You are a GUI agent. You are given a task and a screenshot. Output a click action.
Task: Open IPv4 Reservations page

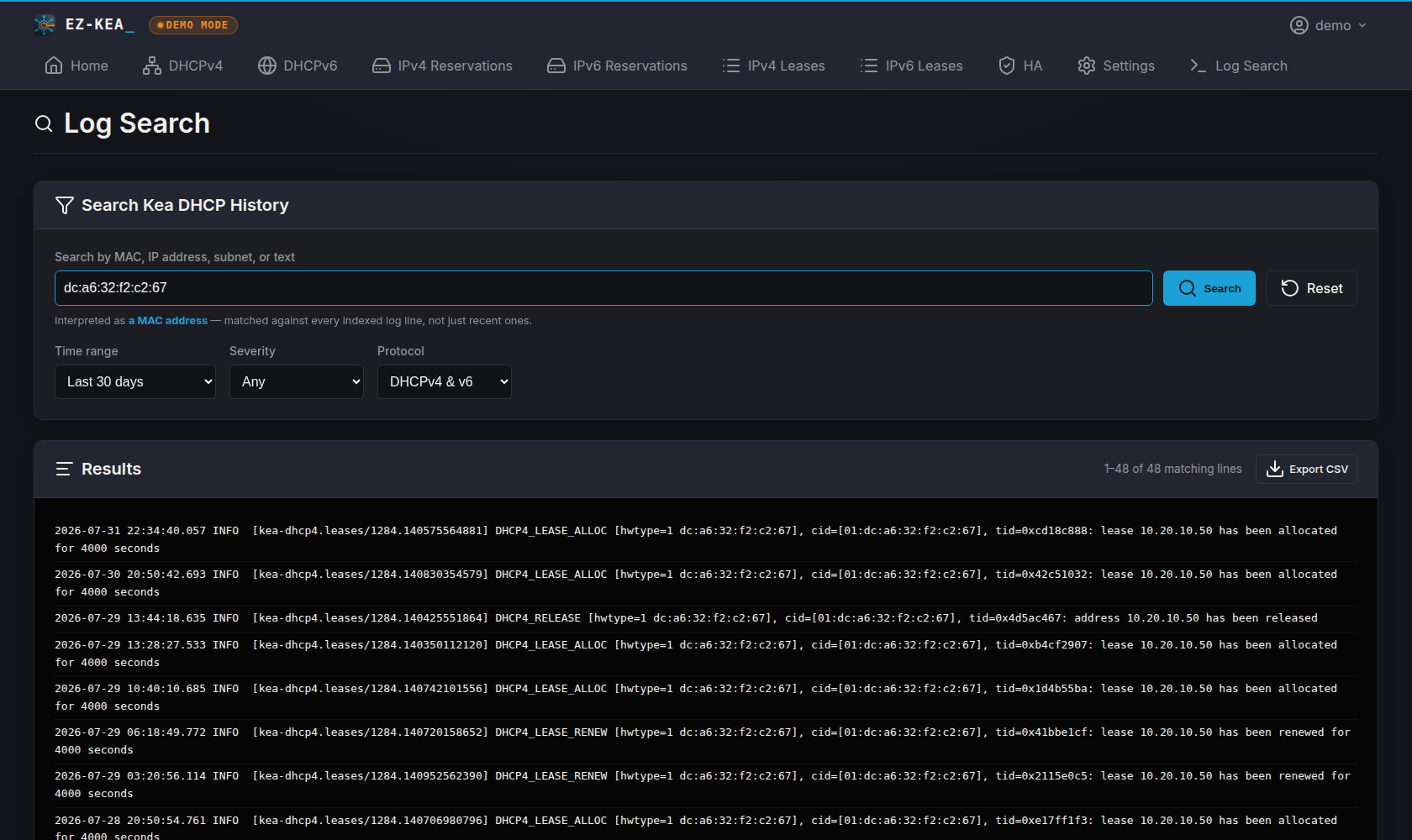coord(442,66)
